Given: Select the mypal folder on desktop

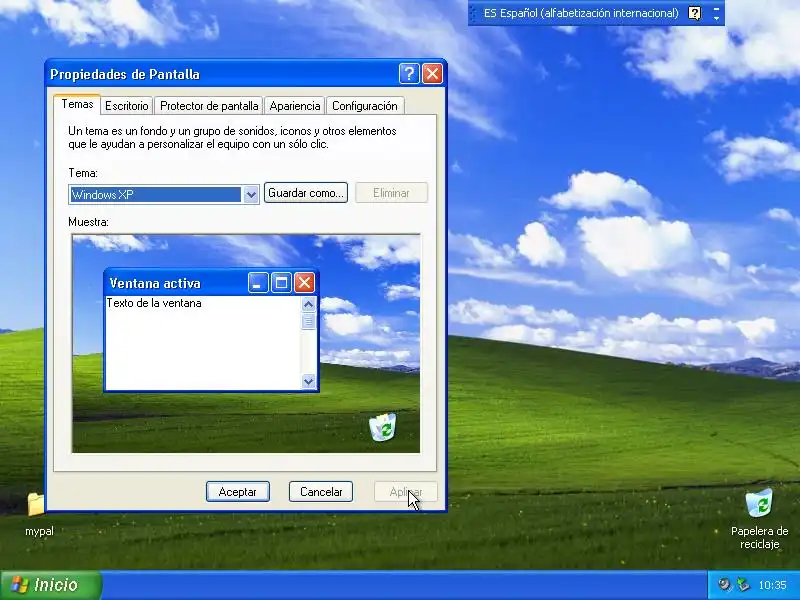Looking at the screenshot, I should 39,514.
